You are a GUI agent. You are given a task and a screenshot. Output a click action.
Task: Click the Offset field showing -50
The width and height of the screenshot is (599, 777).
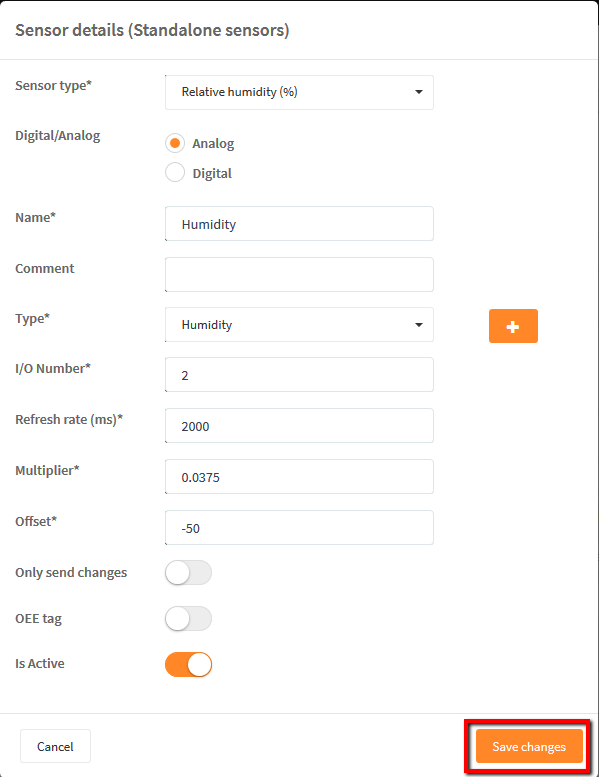pyautogui.click(x=299, y=528)
